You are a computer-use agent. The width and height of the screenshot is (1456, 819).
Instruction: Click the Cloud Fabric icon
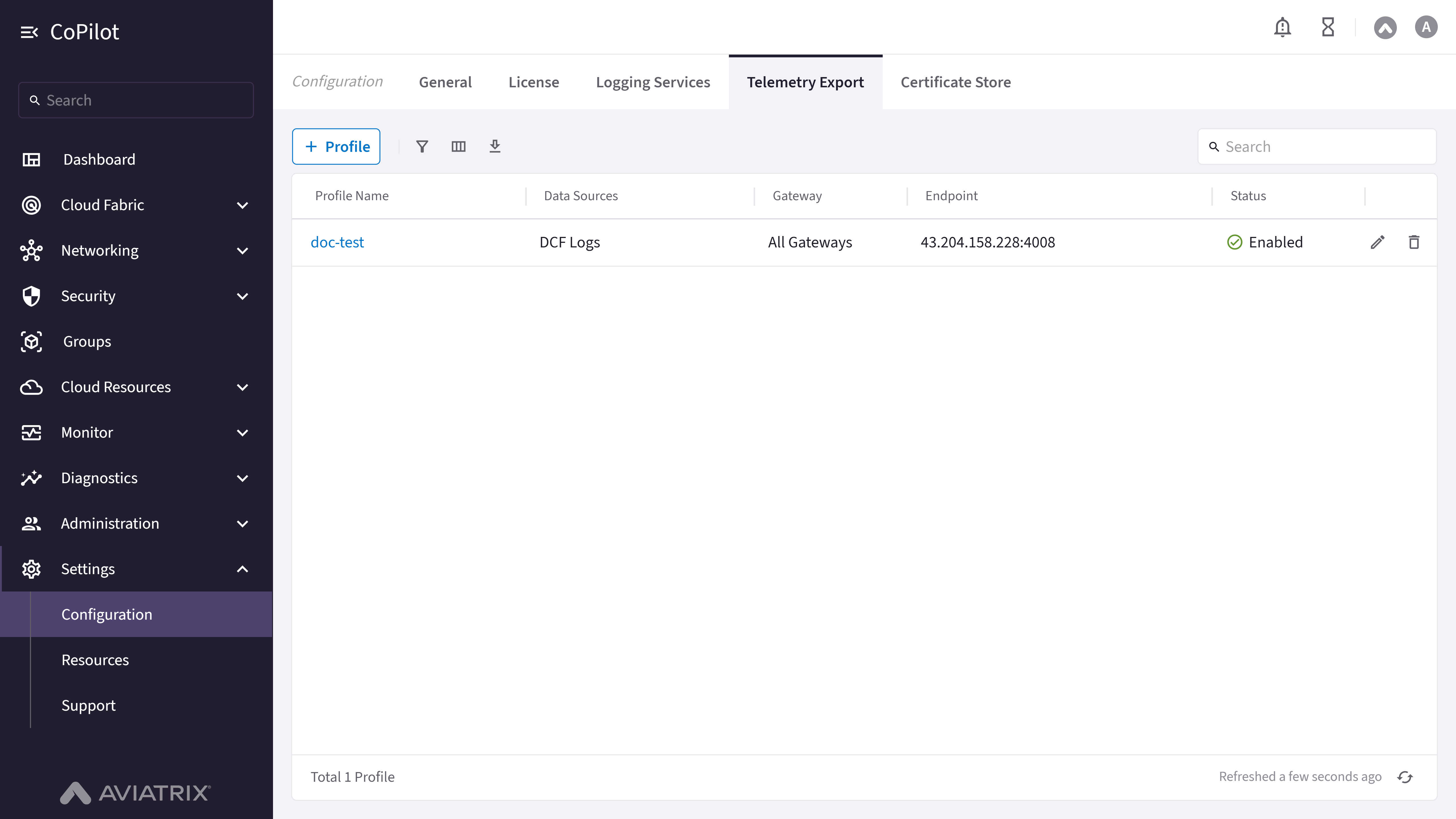[x=31, y=205]
